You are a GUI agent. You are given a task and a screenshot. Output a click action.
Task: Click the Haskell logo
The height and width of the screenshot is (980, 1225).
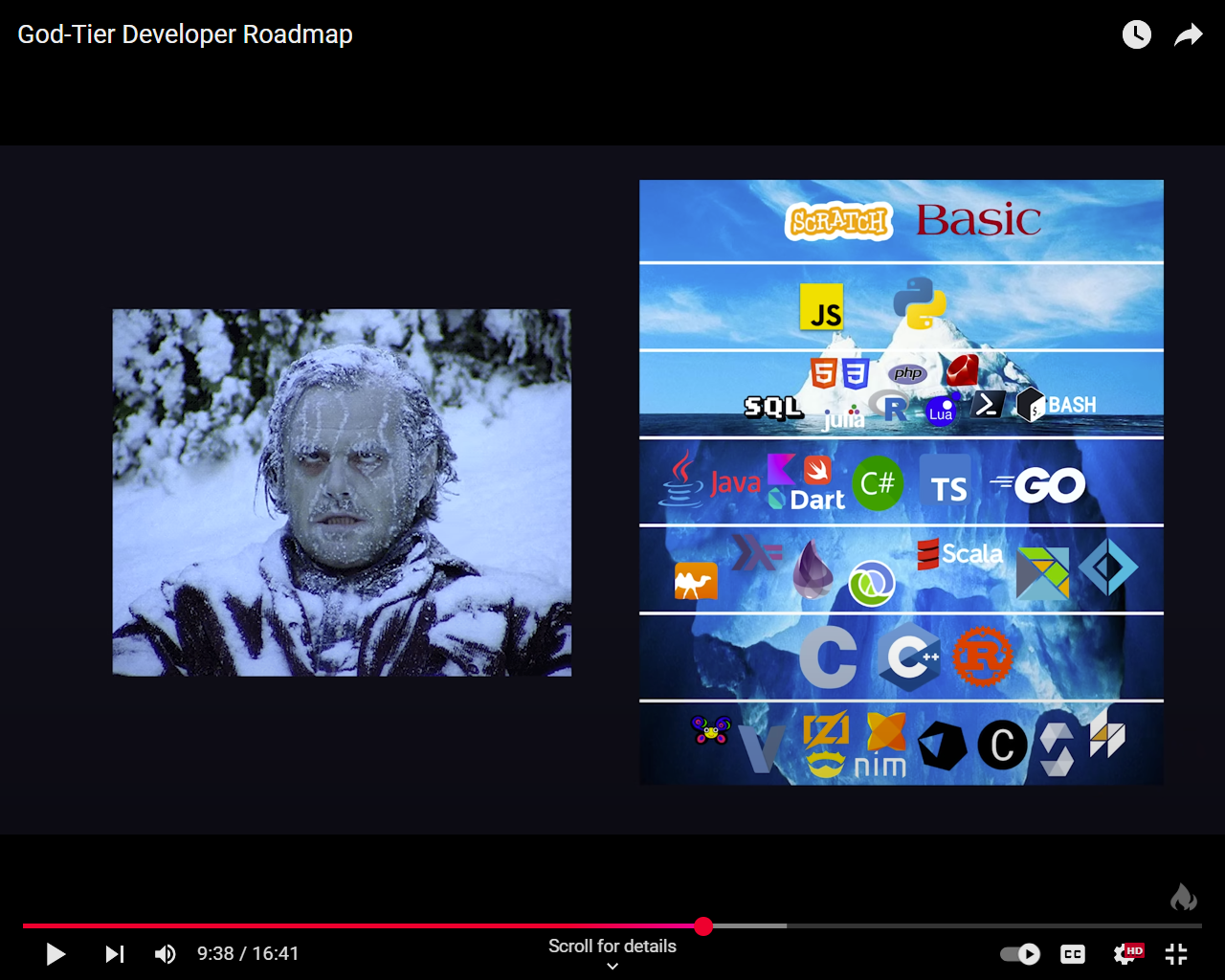pos(757,552)
